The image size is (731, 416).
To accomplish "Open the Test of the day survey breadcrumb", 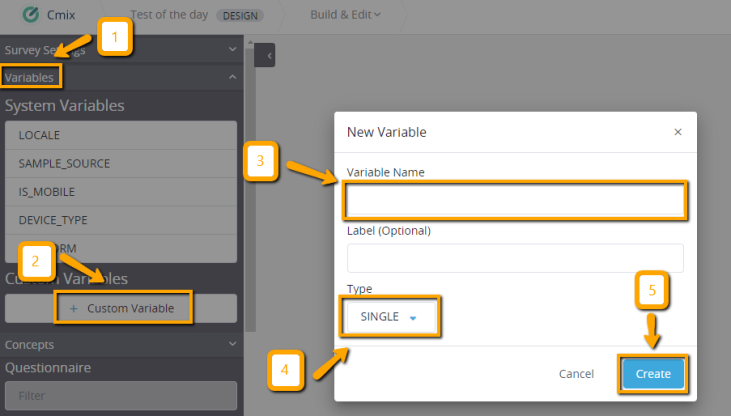I will (169, 15).
